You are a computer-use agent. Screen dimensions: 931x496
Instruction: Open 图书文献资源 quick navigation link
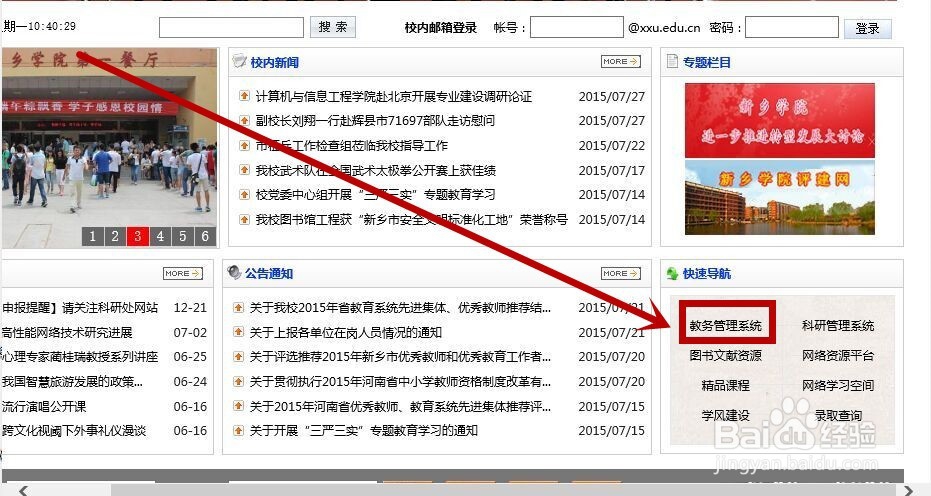726,355
